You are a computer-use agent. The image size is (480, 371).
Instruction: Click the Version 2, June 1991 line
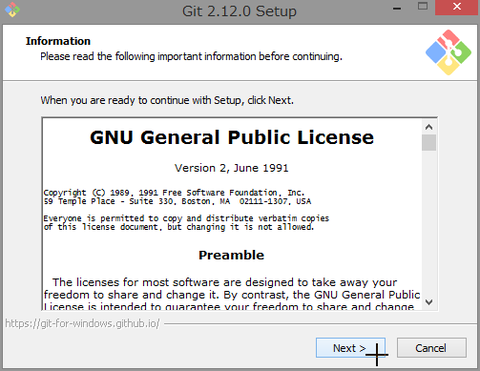[x=231, y=168]
